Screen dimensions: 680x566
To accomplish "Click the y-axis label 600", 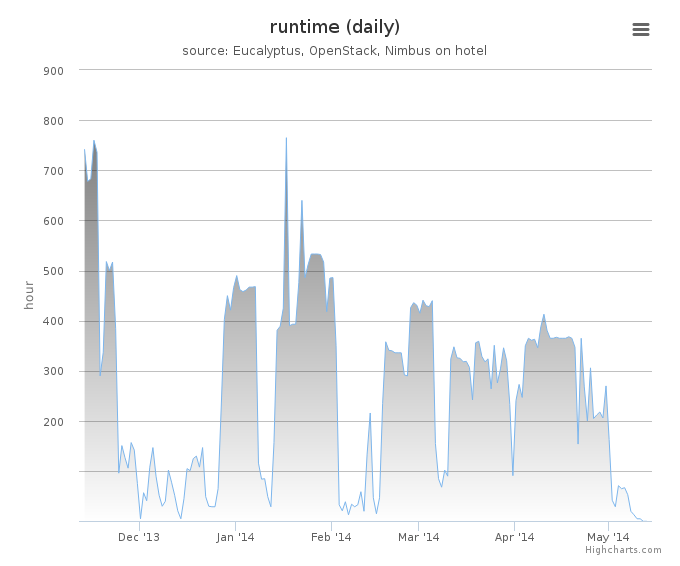I will point(53,221).
